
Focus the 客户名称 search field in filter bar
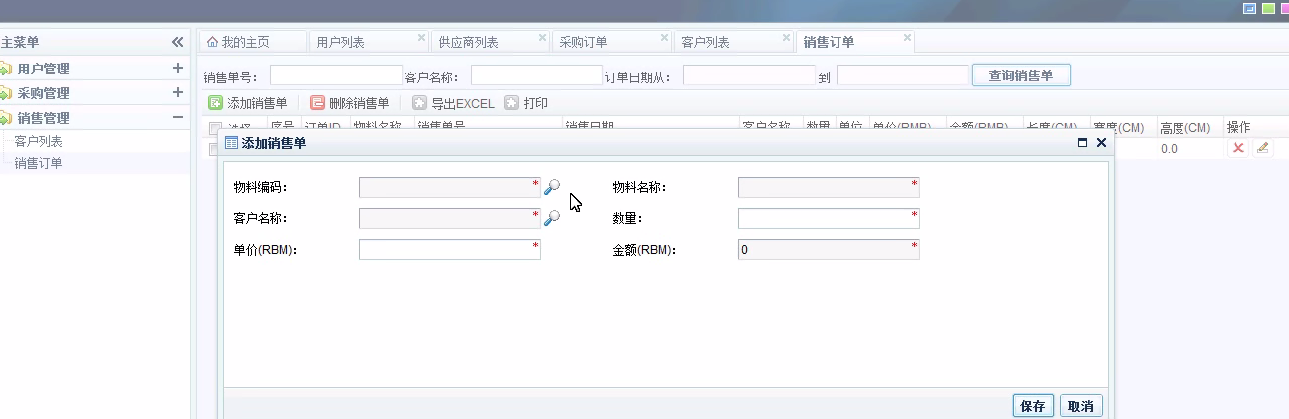537,75
